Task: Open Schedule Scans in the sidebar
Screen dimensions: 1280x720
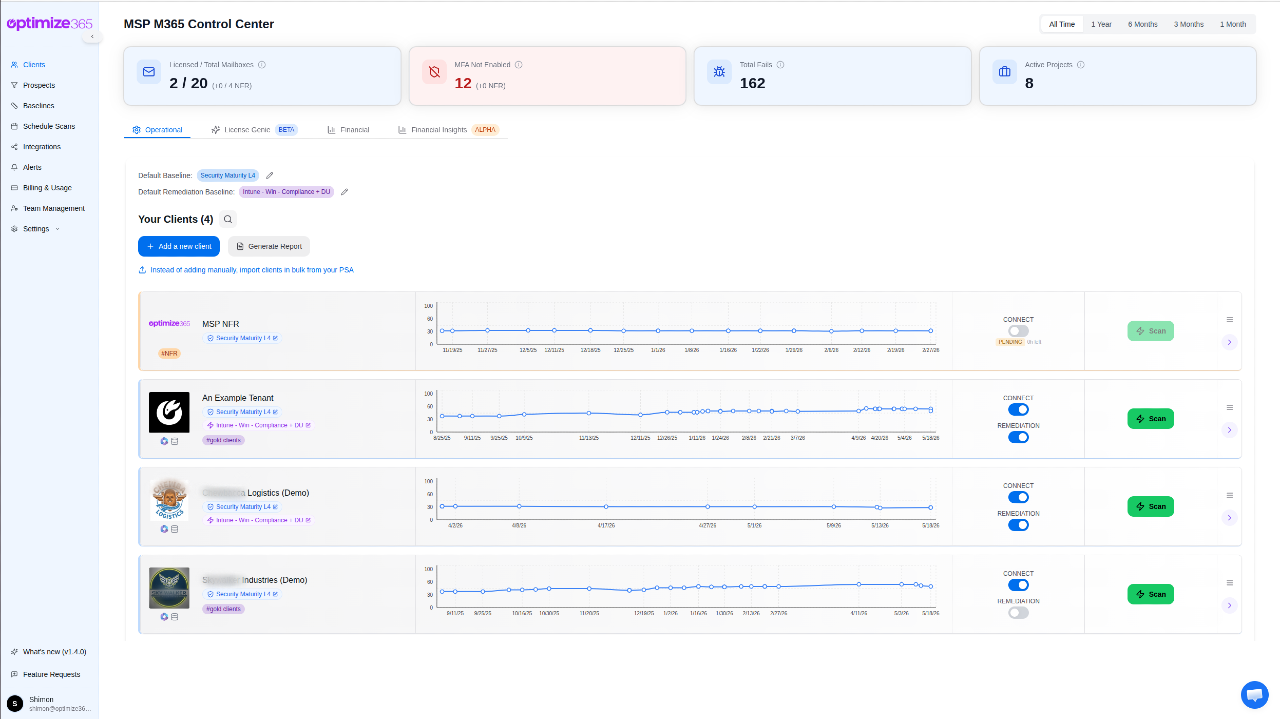Action: point(49,126)
